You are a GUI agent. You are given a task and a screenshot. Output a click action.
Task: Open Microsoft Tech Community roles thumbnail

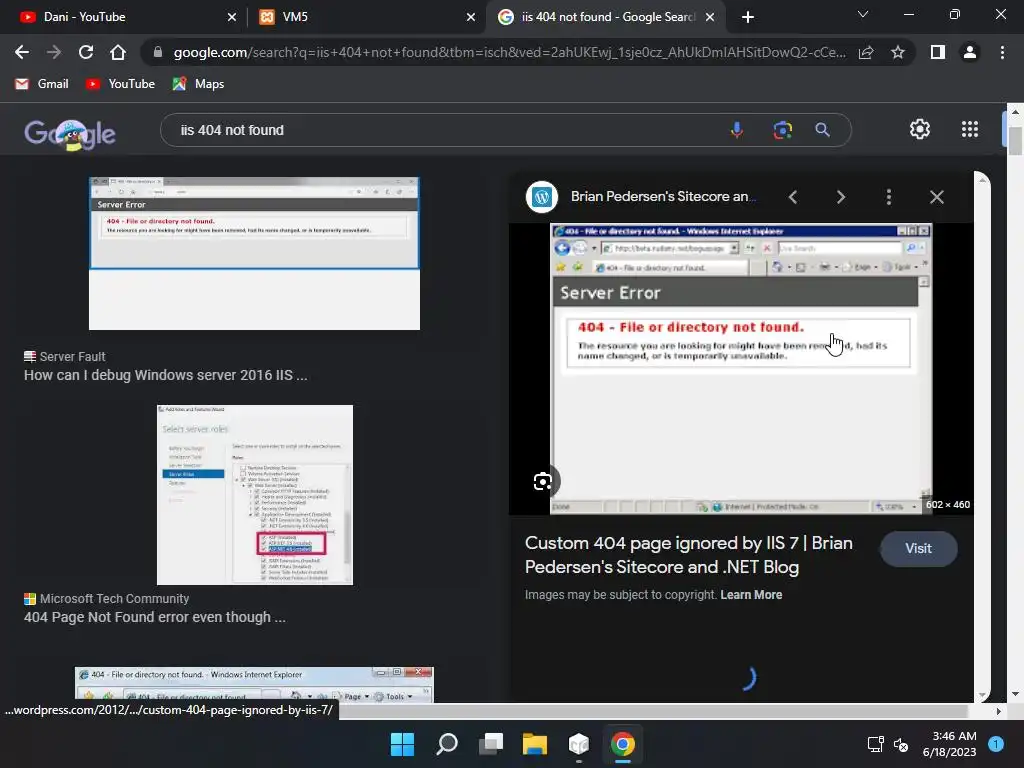pos(255,495)
